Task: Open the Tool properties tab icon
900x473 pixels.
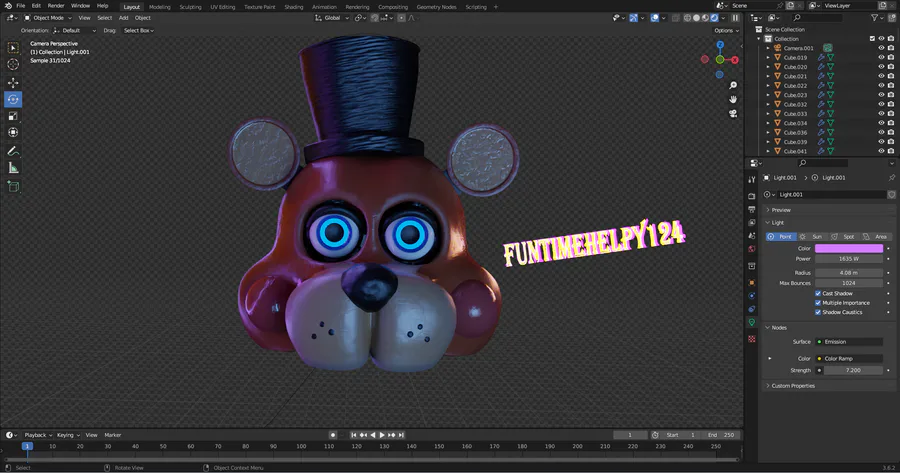Action: [752, 179]
